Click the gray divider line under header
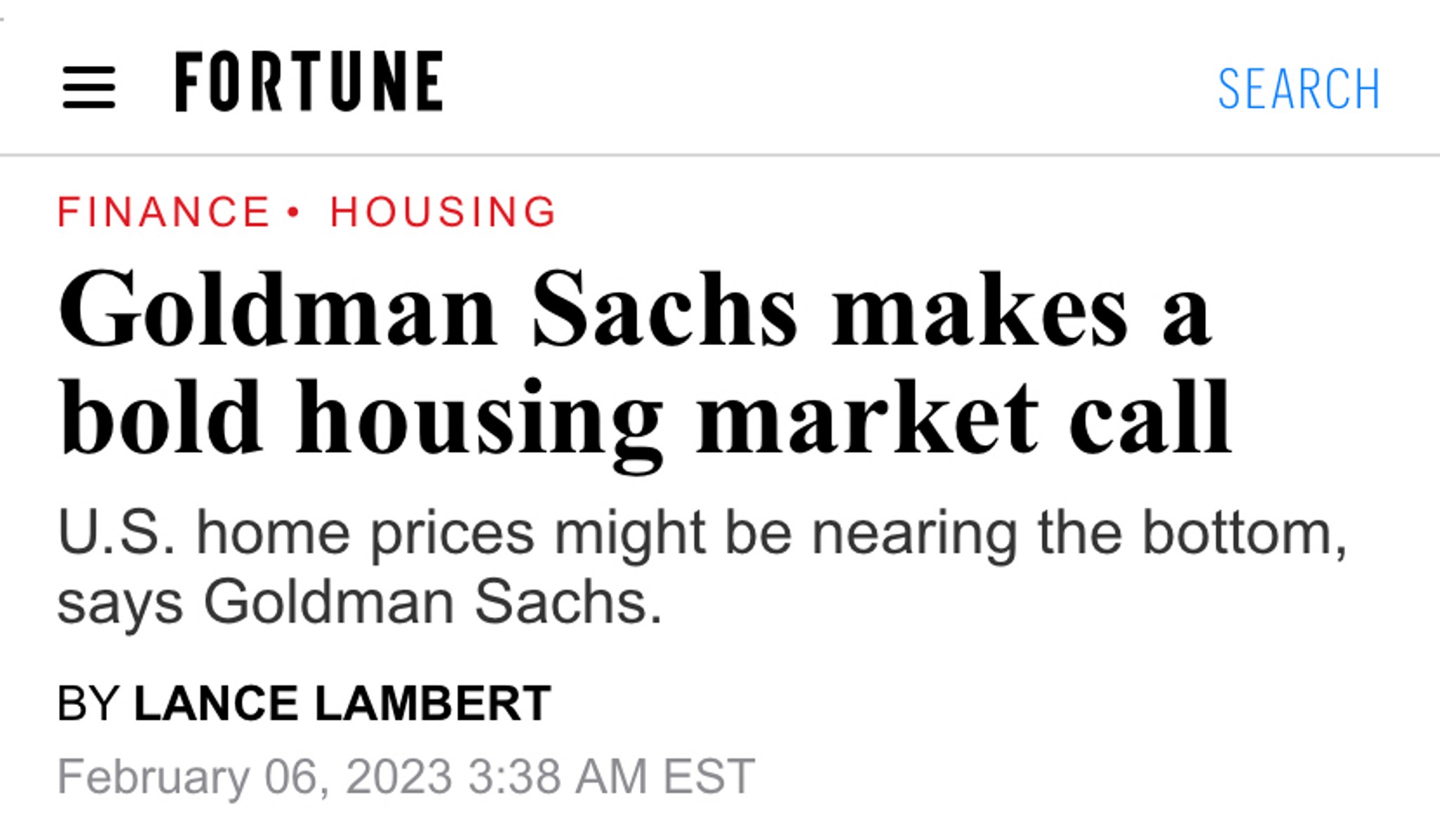1440x840 pixels. point(720,154)
